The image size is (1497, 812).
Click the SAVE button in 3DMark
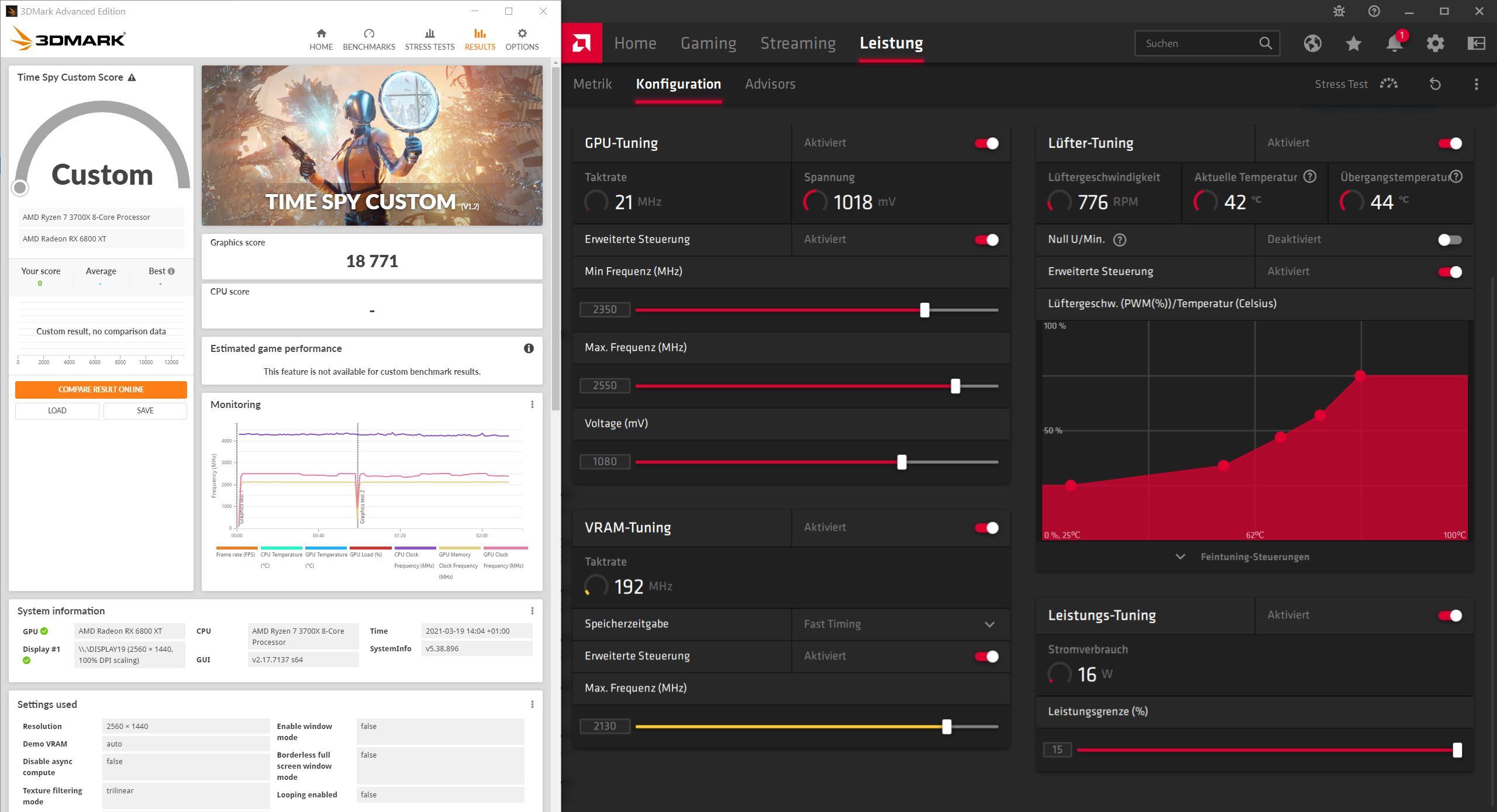click(x=145, y=410)
